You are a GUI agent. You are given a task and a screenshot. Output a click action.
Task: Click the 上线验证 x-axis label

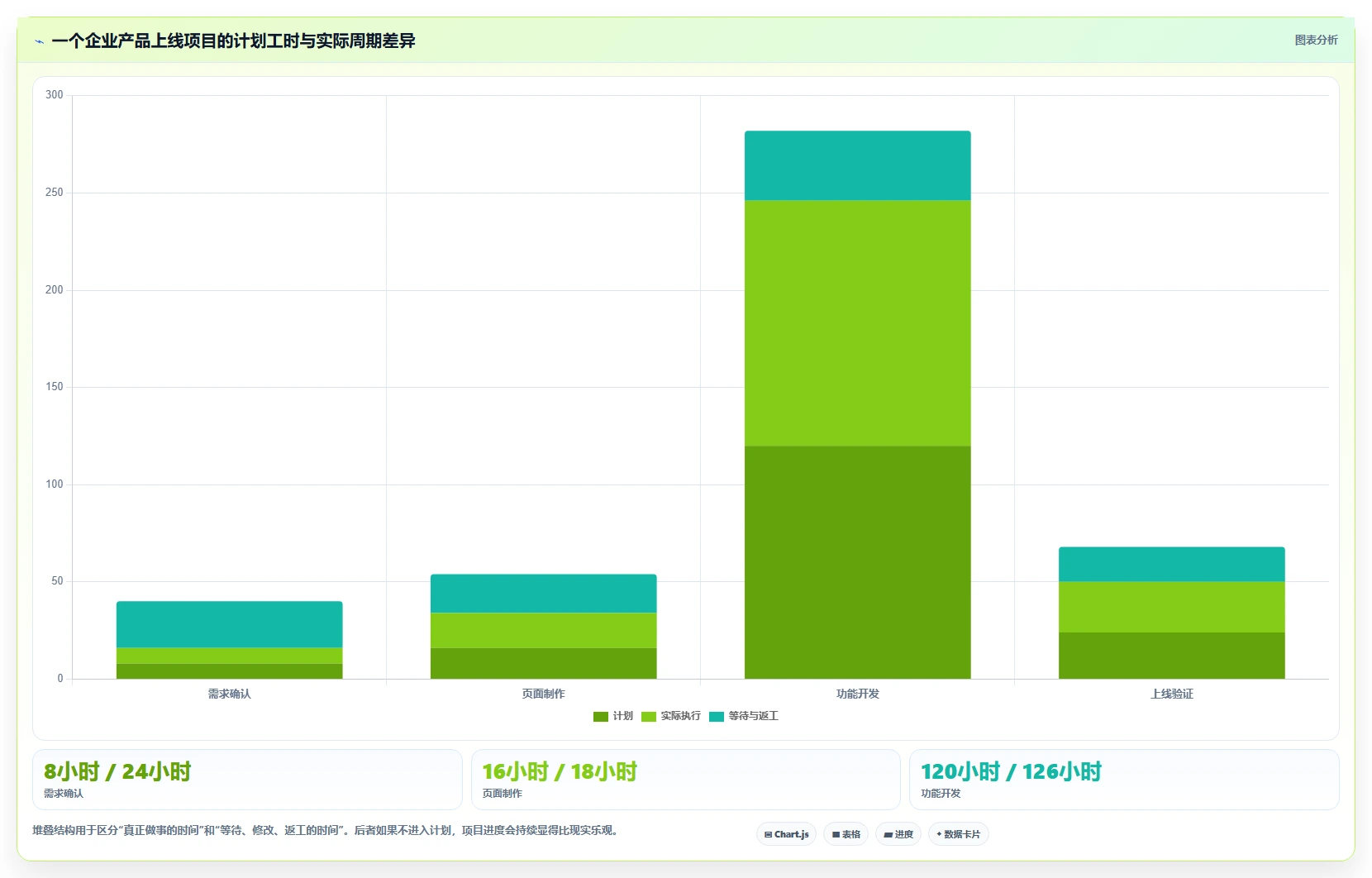tap(1172, 694)
